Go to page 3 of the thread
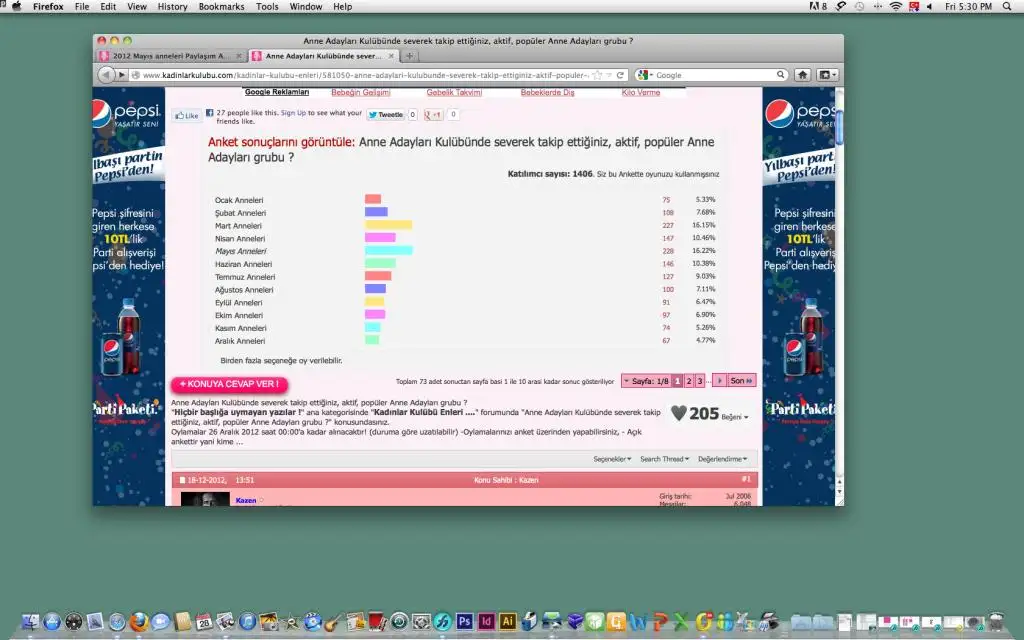1024x640 pixels. tap(699, 381)
